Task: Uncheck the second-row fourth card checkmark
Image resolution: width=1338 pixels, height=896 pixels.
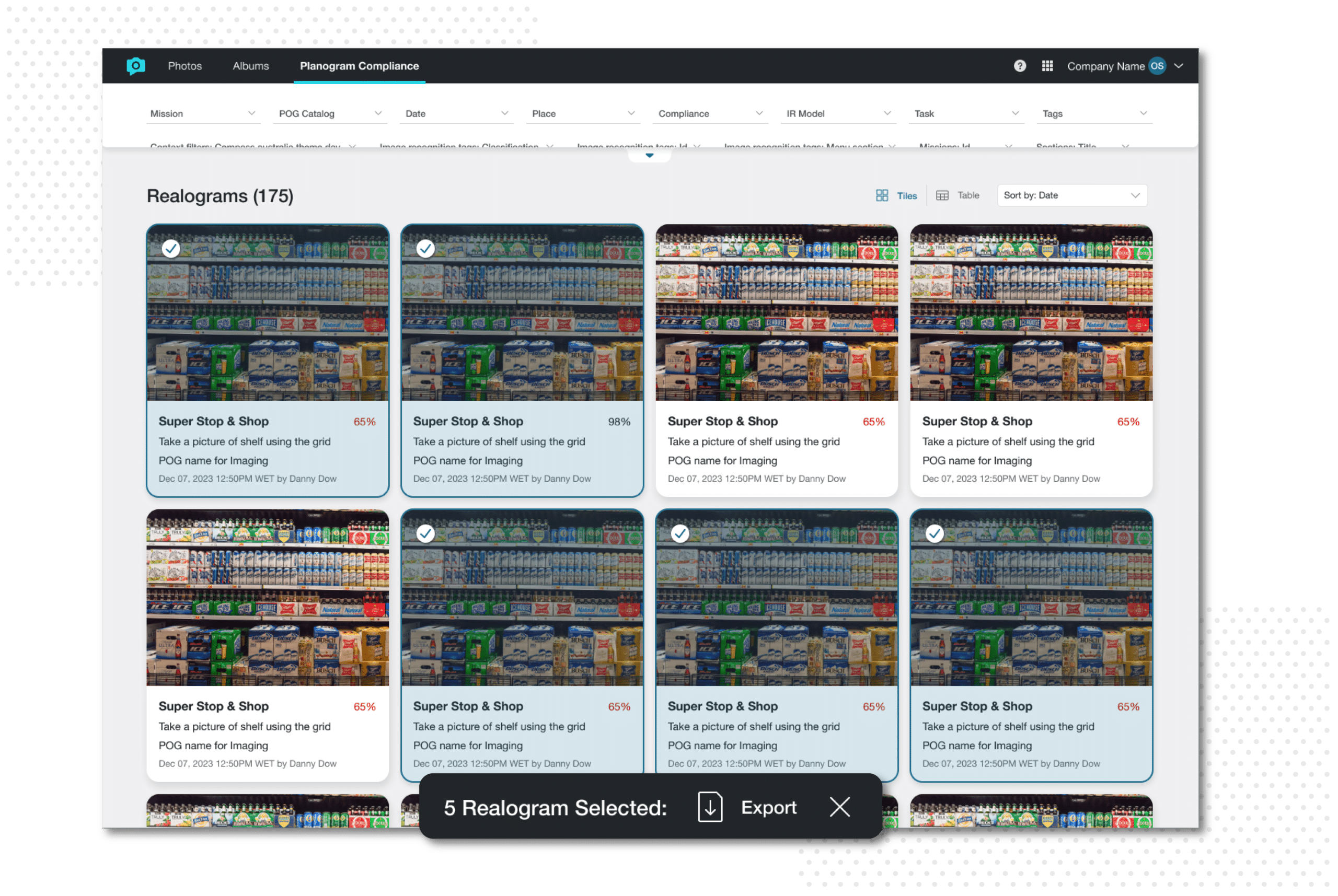Action: (935, 534)
